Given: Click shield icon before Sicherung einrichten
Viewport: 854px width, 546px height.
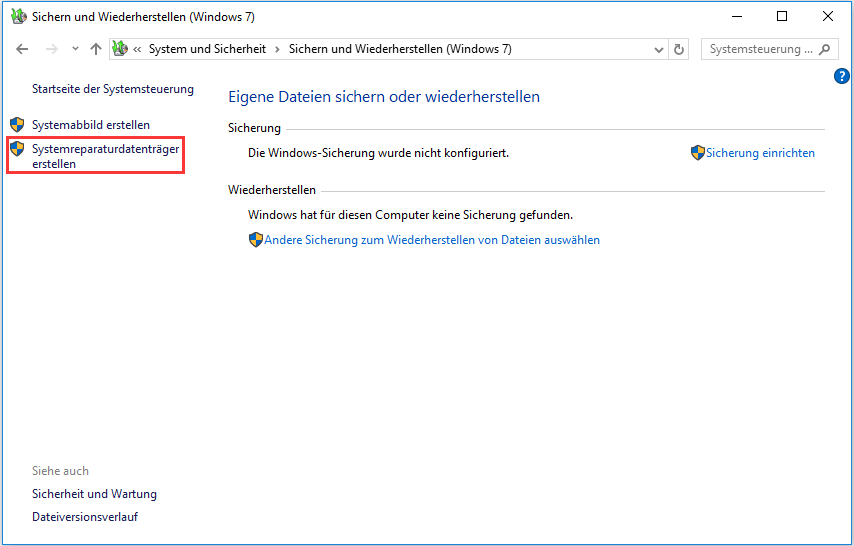Looking at the screenshot, I should pyautogui.click(x=698, y=153).
